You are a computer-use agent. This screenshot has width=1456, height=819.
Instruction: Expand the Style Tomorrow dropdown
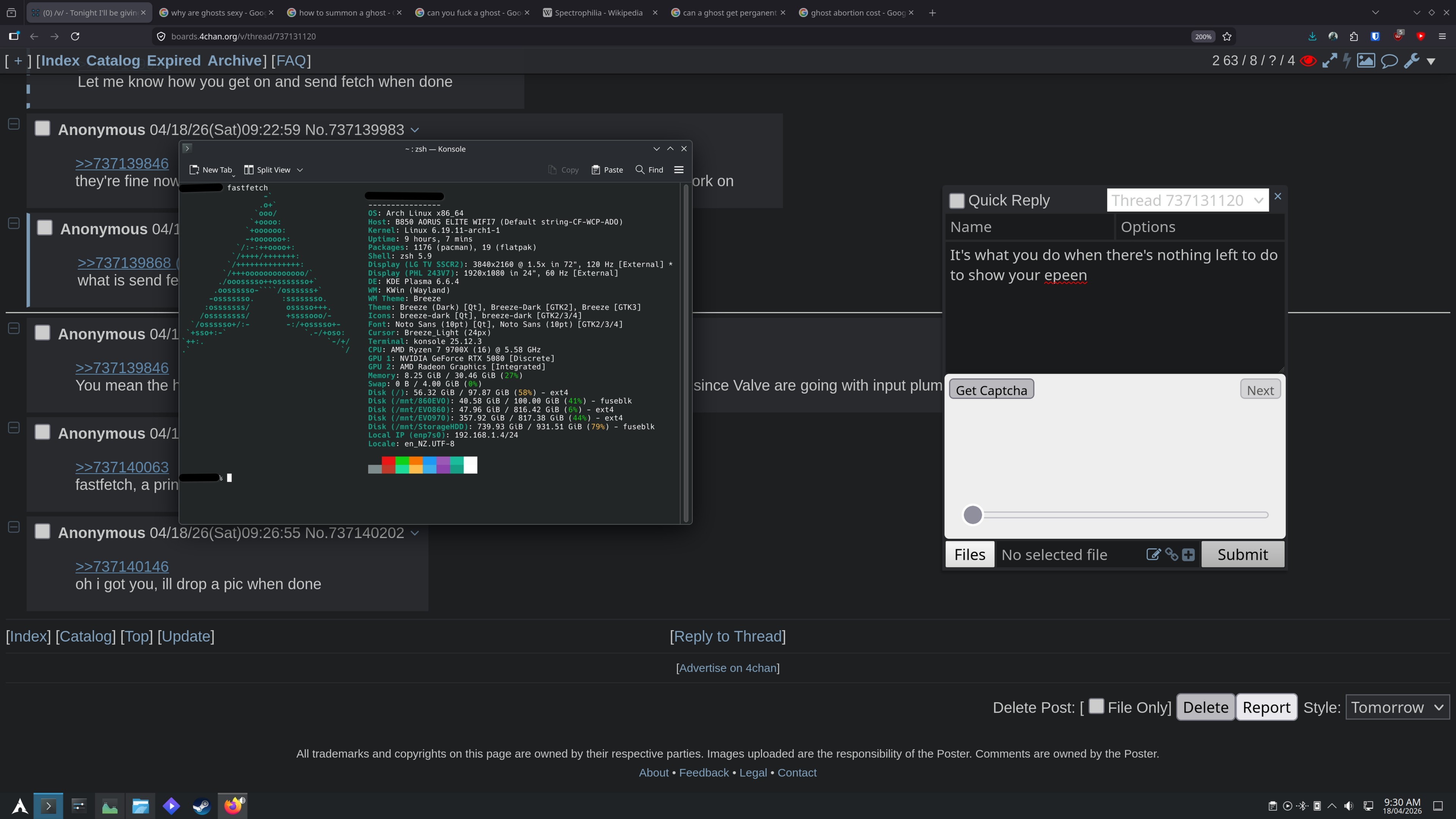[x=1396, y=707]
